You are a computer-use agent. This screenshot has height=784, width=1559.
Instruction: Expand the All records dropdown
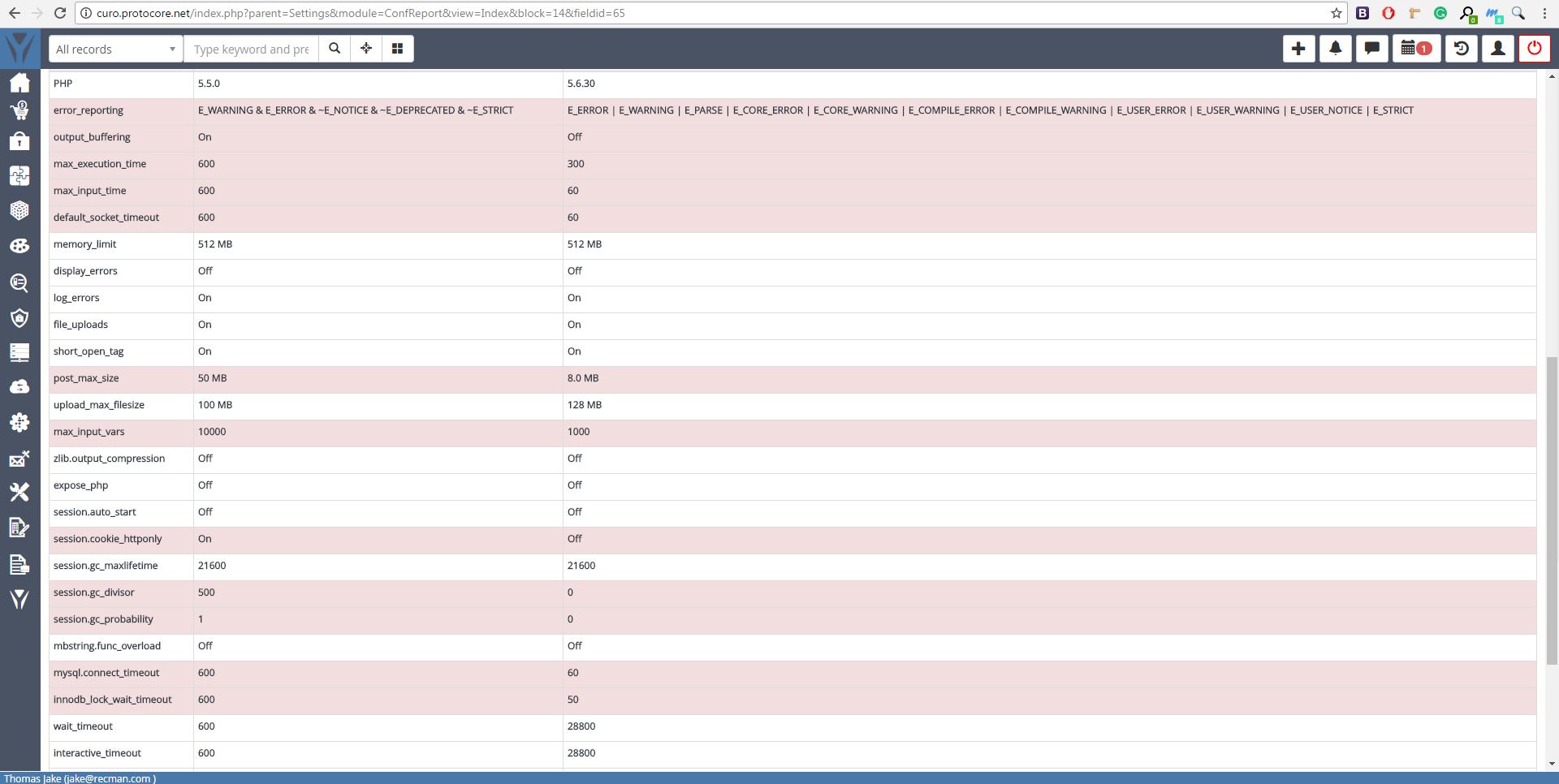click(116, 49)
